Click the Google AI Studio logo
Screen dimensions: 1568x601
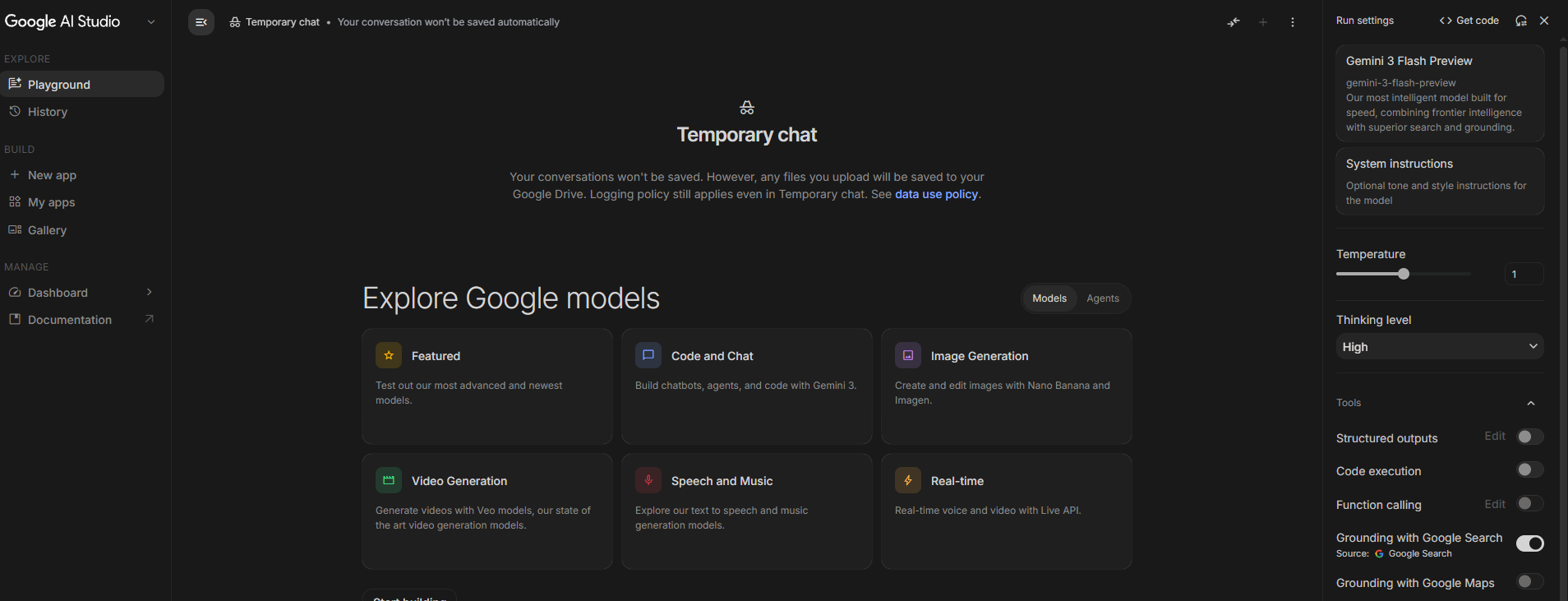point(62,21)
